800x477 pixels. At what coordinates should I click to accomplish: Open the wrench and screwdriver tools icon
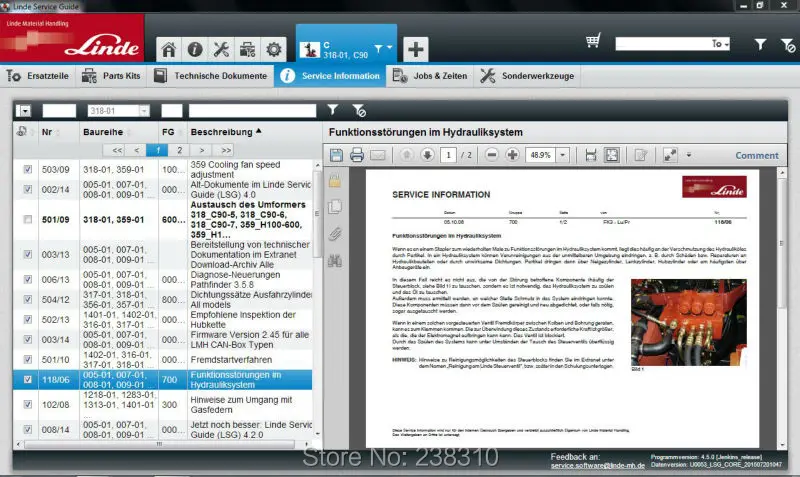point(221,49)
